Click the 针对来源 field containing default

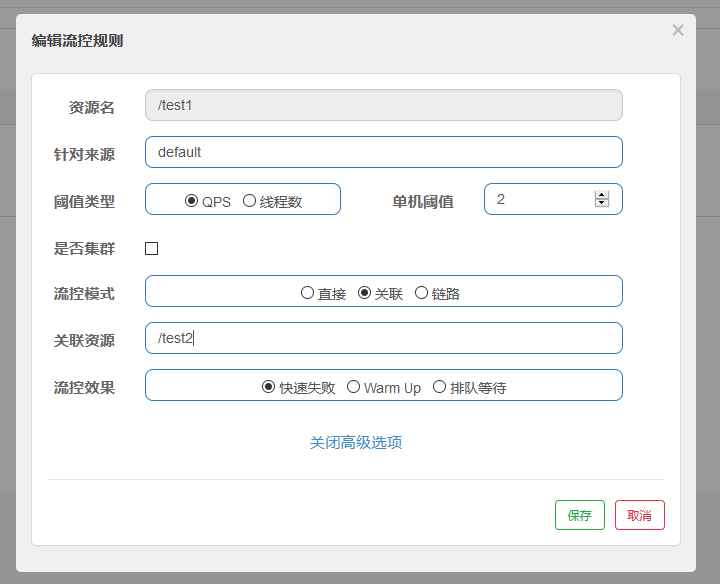click(383, 152)
